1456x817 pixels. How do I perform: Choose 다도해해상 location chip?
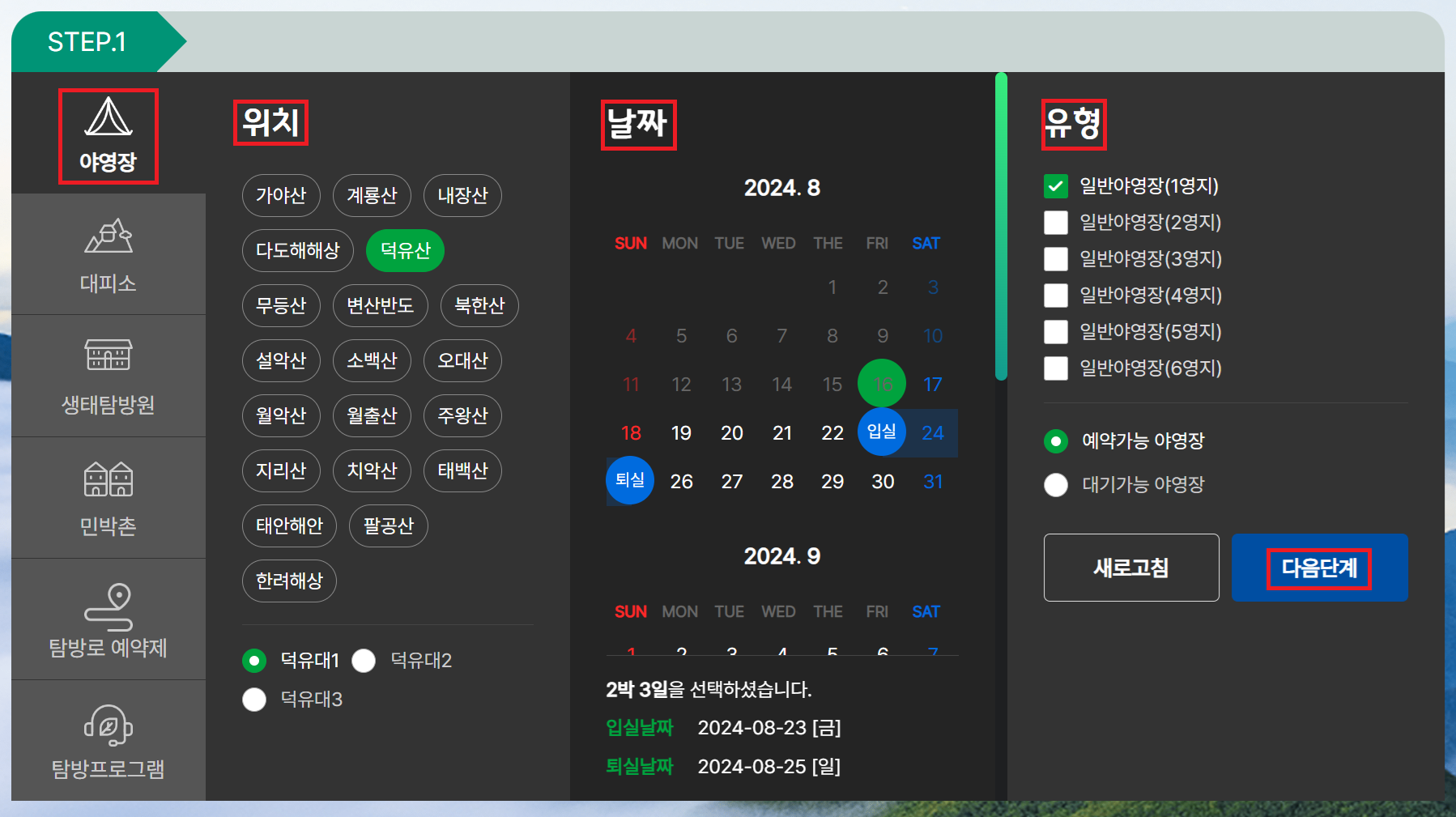pyautogui.click(x=298, y=251)
